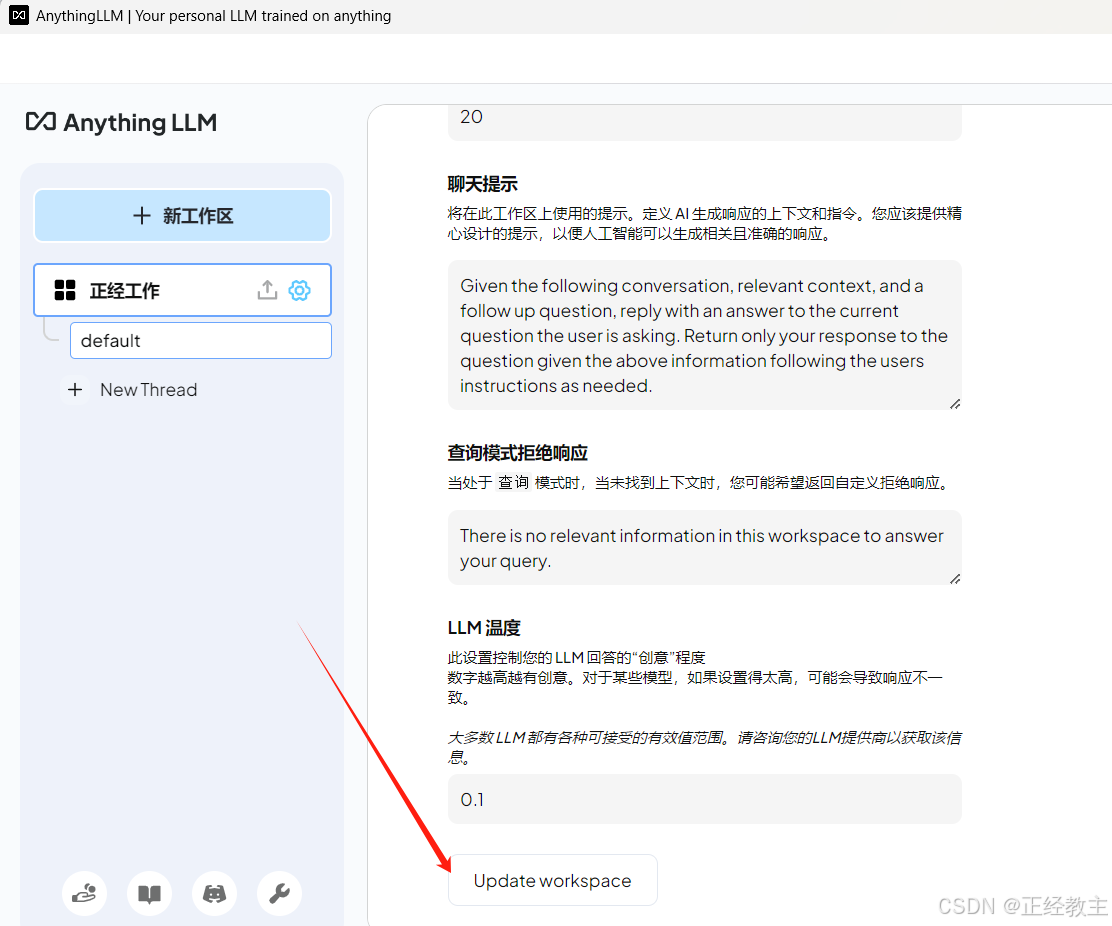Open workspace settings gear for 正经工作
Image resolution: width=1112 pixels, height=926 pixels.
(x=299, y=290)
